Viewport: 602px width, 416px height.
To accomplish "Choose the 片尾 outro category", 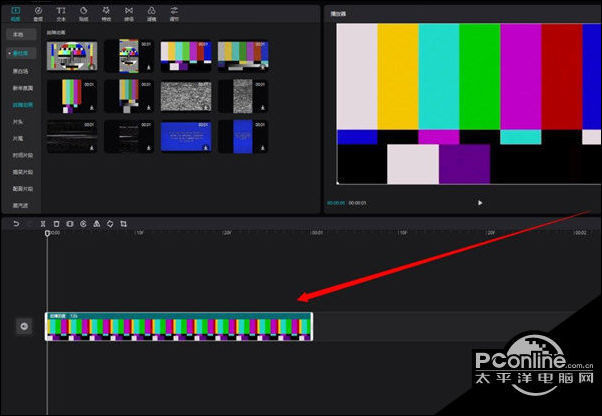I will coord(18,139).
